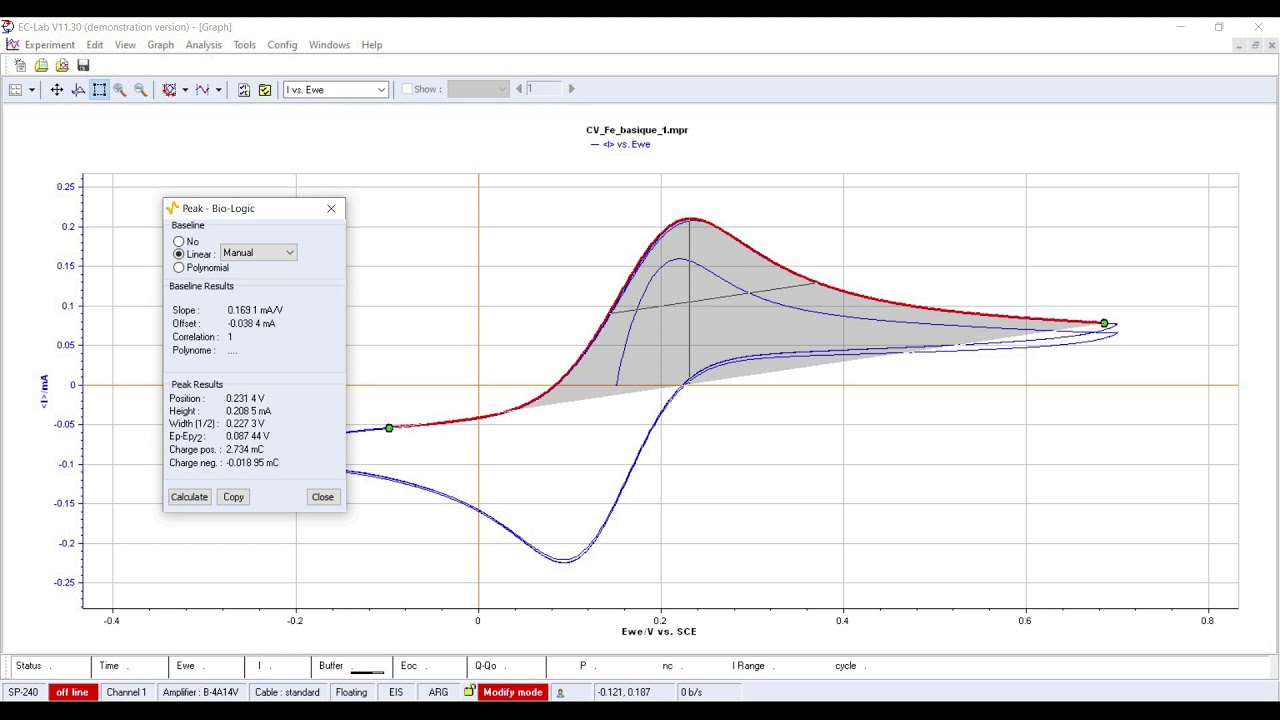Open the Help menu
The width and height of the screenshot is (1280, 720).
tap(371, 45)
